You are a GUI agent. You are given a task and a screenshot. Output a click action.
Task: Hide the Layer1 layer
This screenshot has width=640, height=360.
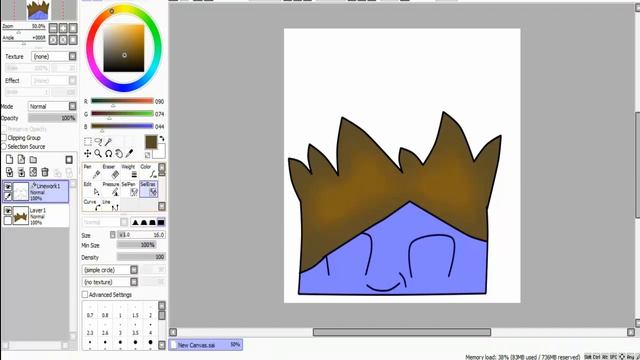pos(8,211)
